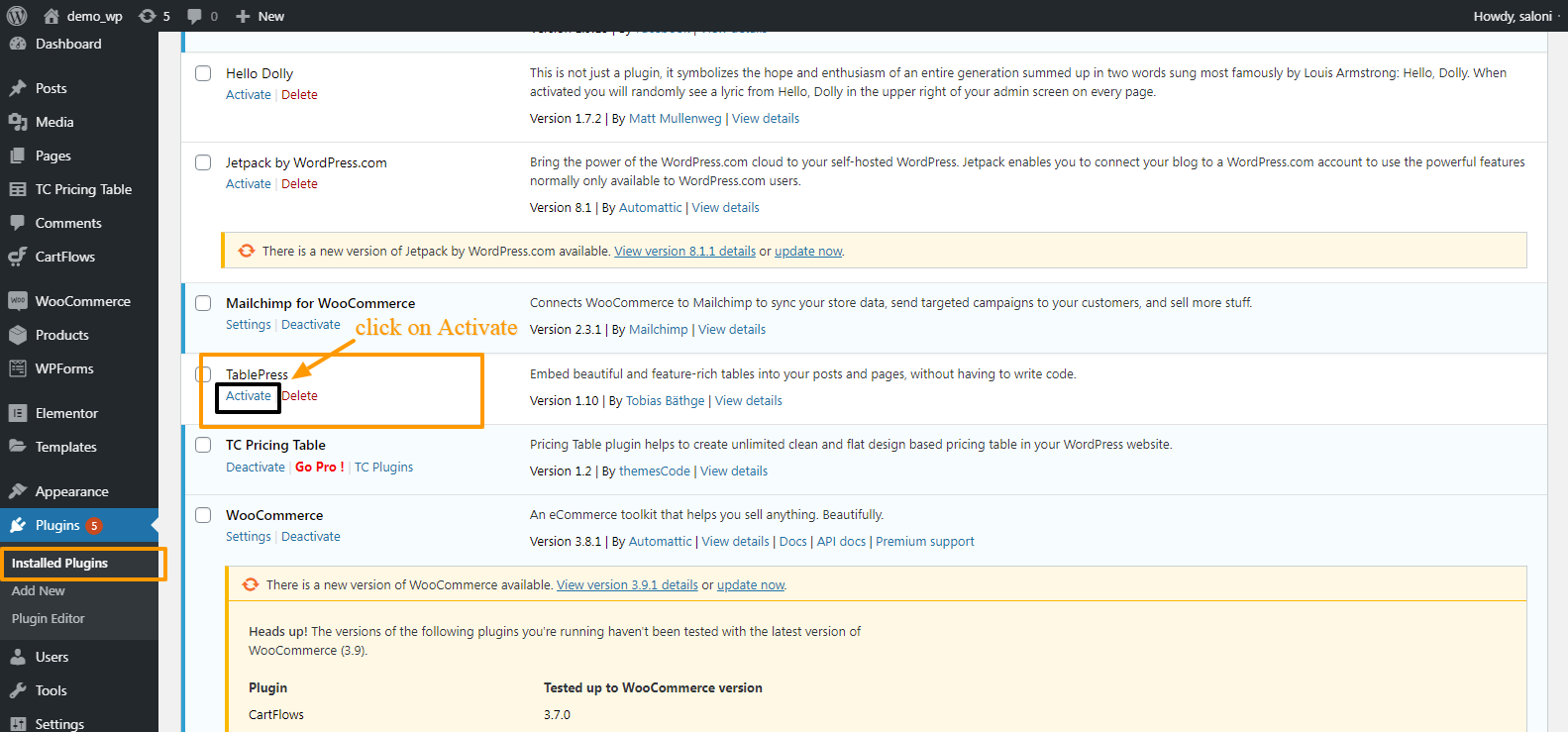Open WooCommerce plugin Settings link

coord(248,537)
